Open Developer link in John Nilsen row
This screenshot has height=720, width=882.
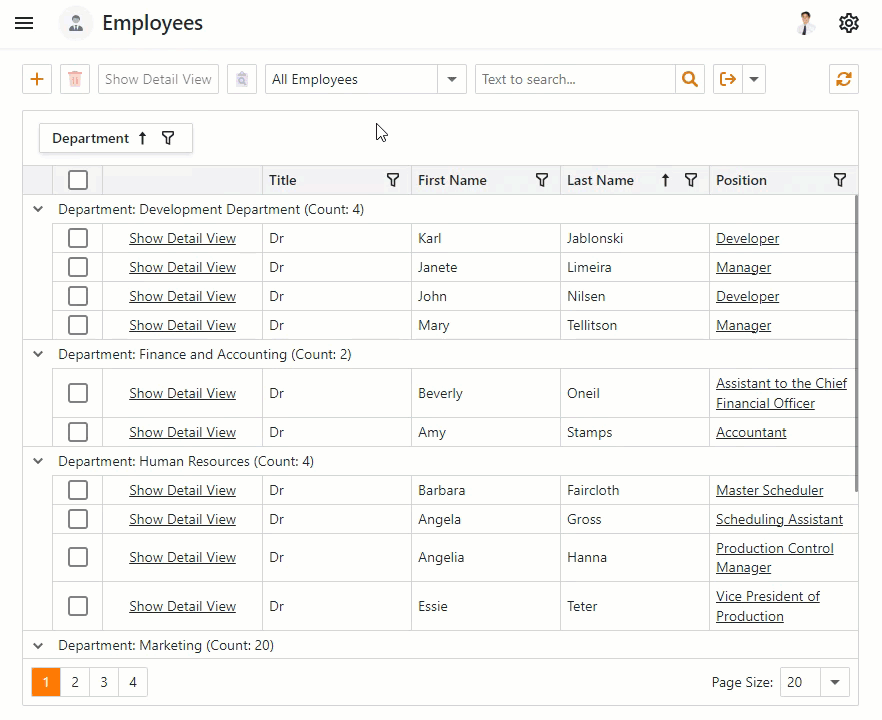pyautogui.click(x=747, y=296)
